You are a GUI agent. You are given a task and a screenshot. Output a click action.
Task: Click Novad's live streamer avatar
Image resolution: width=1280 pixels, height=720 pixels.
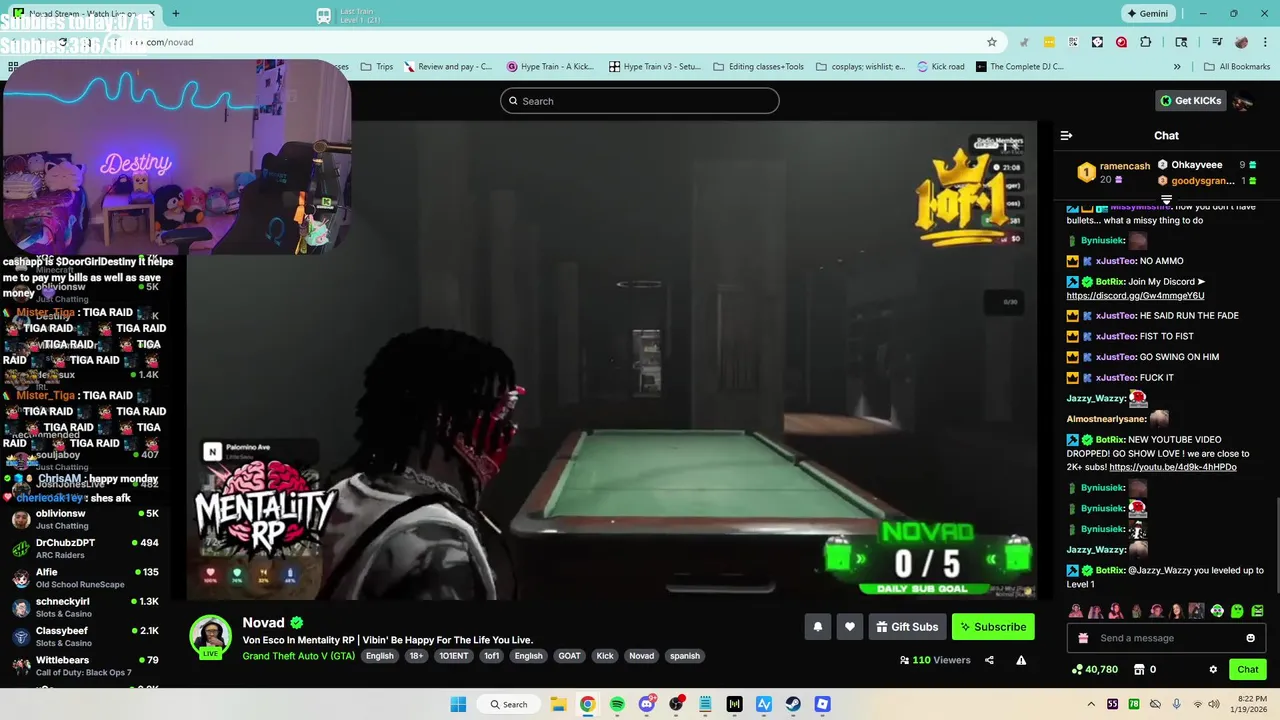click(210, 636)
